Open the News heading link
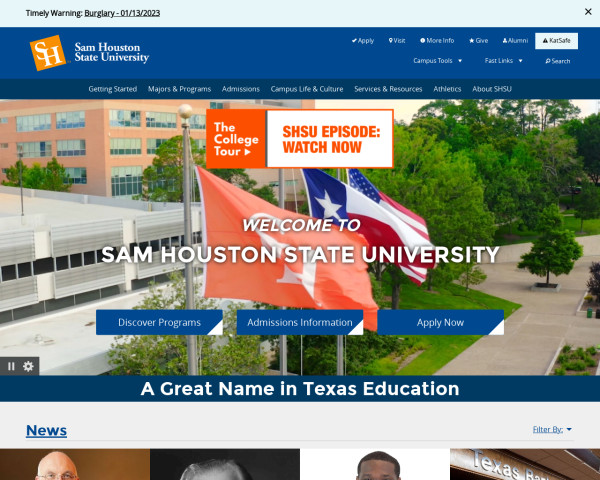 click(x=46, y=430)
